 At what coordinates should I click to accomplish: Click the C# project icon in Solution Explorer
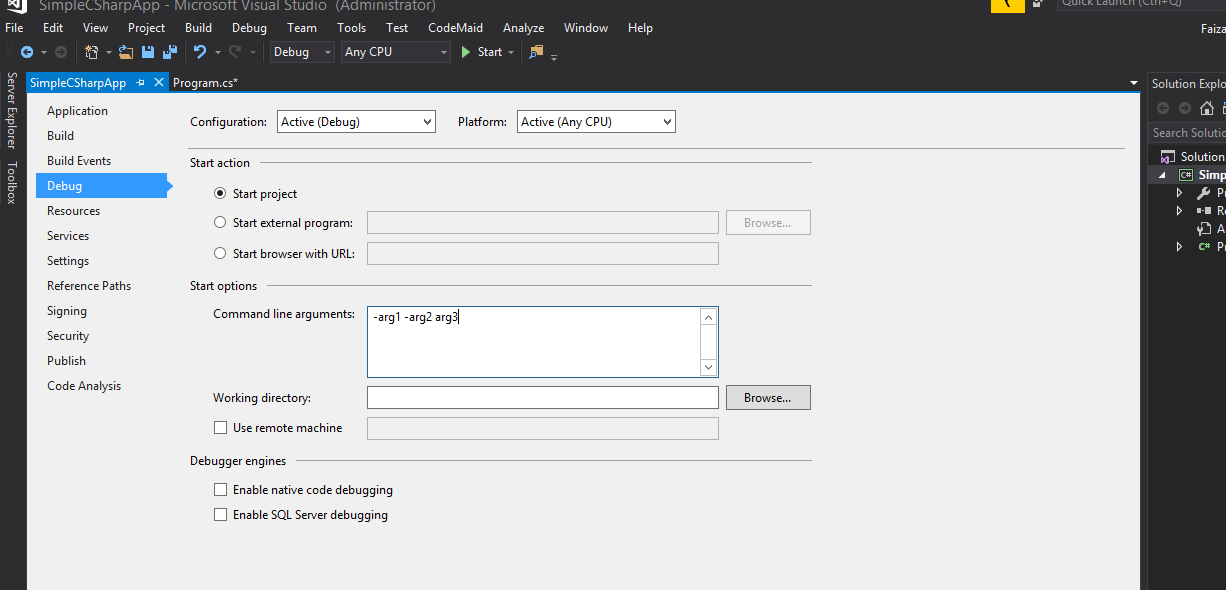[x=1186, y=175]
